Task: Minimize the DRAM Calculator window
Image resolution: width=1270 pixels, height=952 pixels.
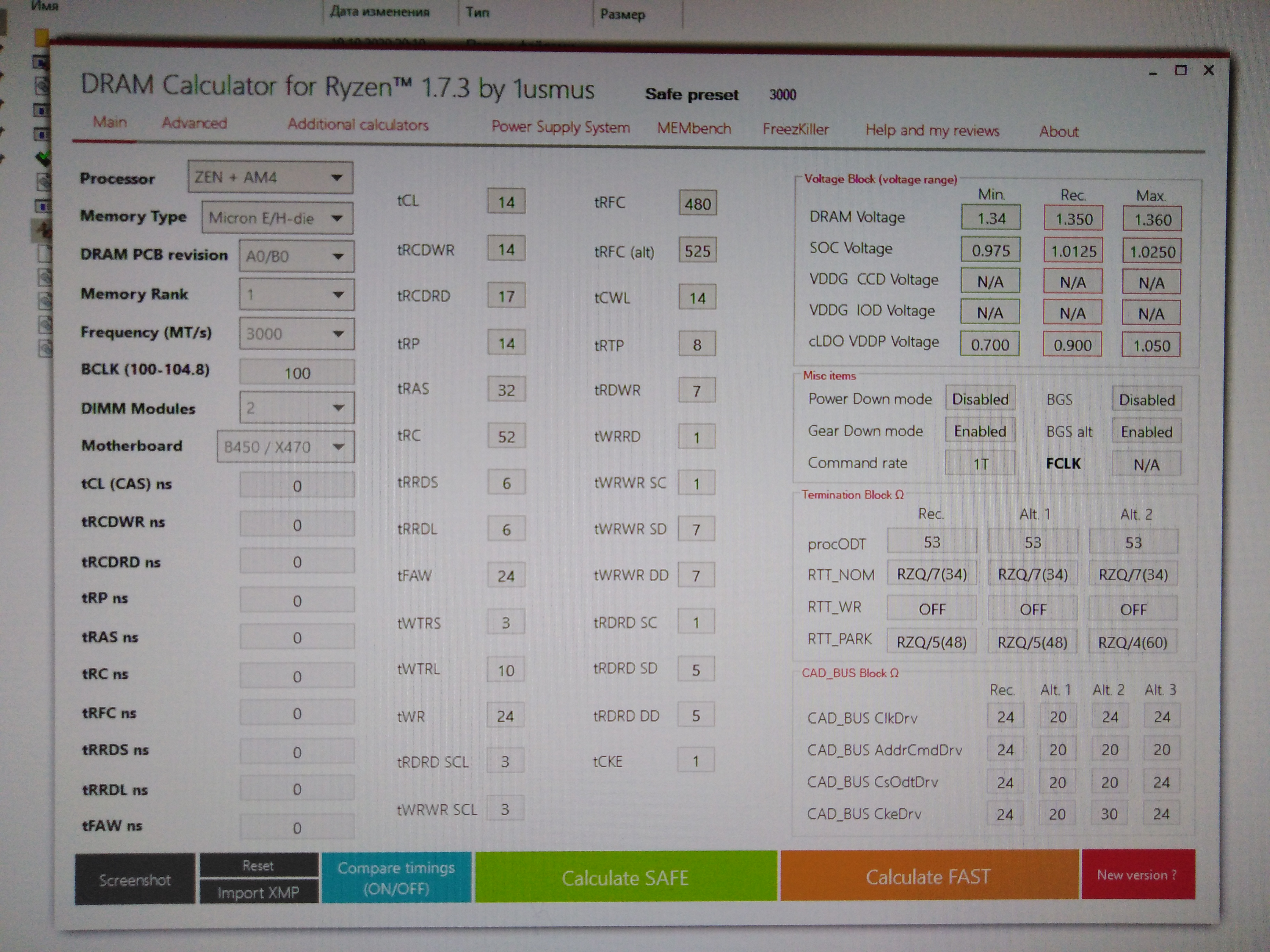Action: coord(1153,73)
